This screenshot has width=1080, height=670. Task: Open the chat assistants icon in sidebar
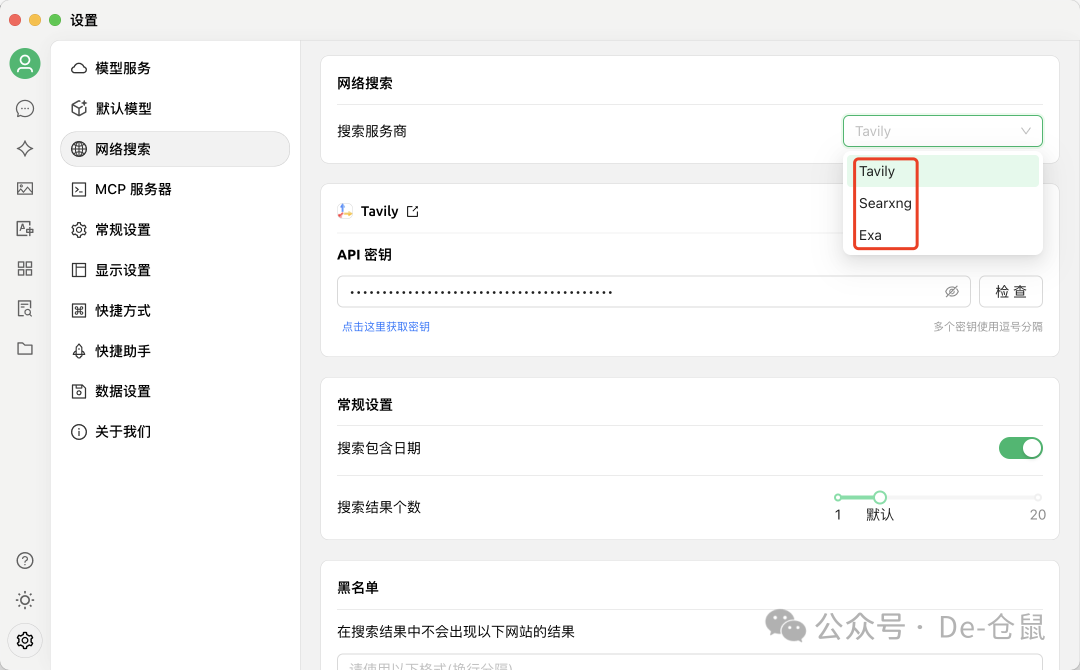tap(24, 108)
